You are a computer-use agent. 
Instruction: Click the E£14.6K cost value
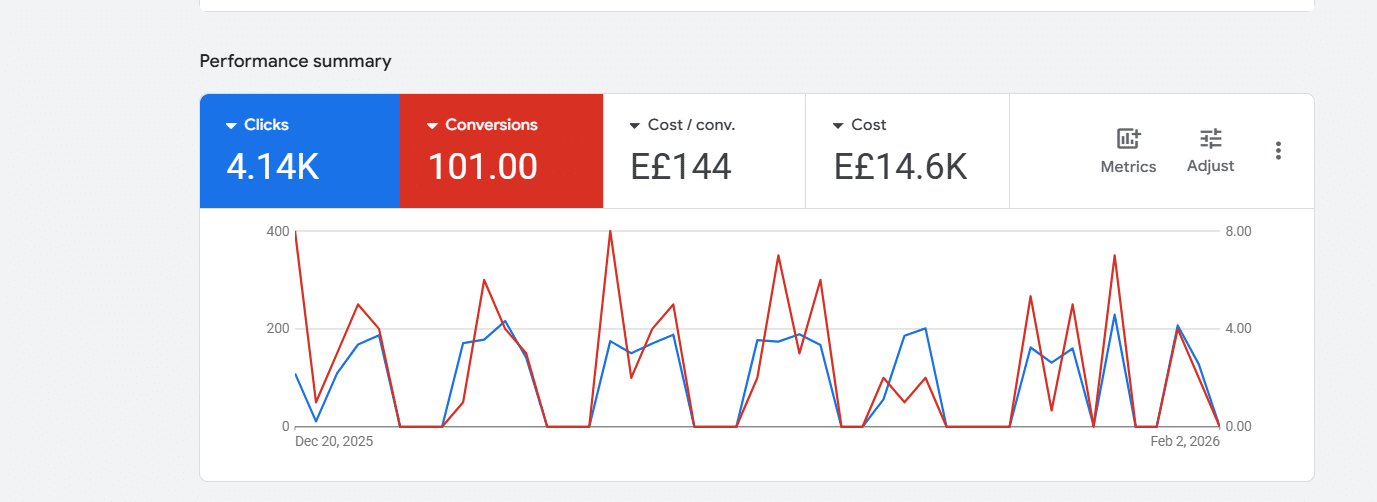point(901,167)
